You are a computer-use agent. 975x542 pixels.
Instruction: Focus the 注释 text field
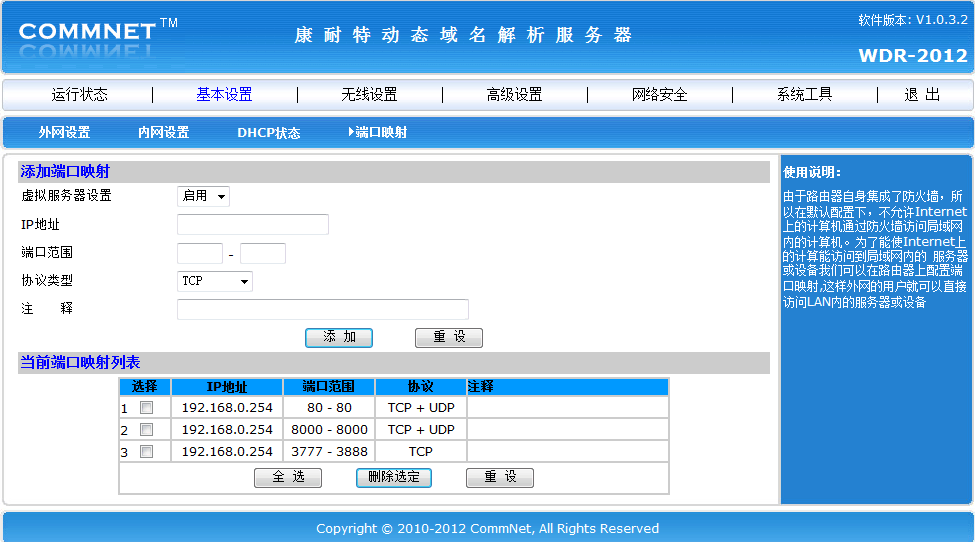point(322,310)
